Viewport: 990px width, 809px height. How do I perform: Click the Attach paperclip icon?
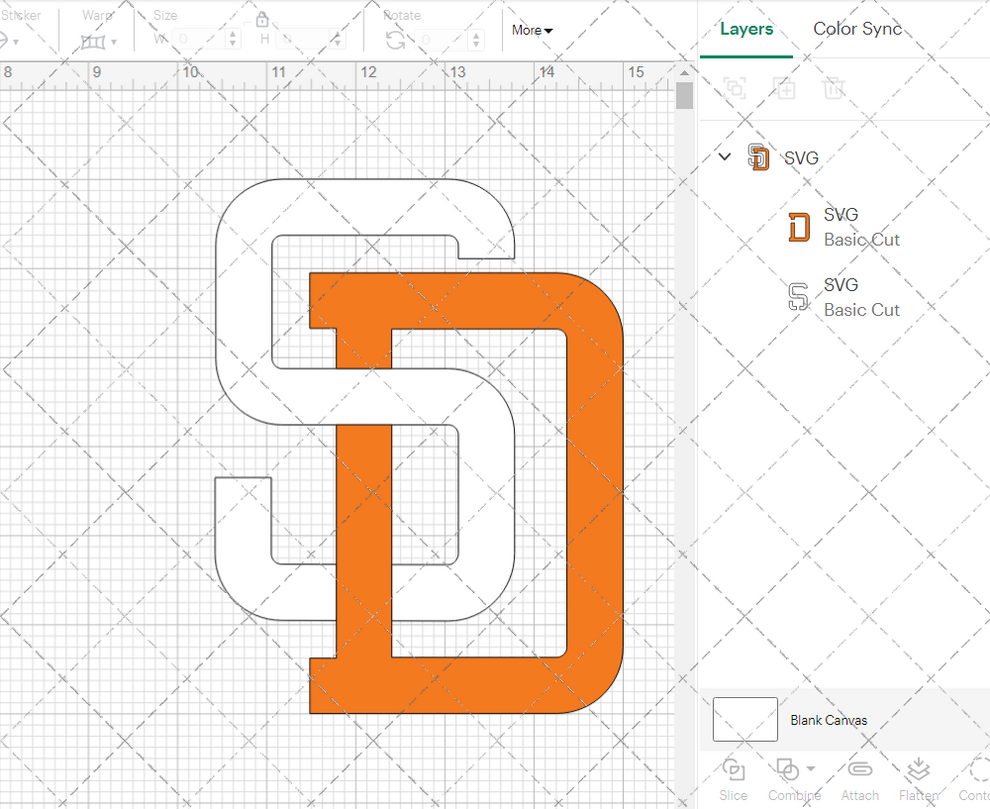pyautogui.click(x=859, y=771)
